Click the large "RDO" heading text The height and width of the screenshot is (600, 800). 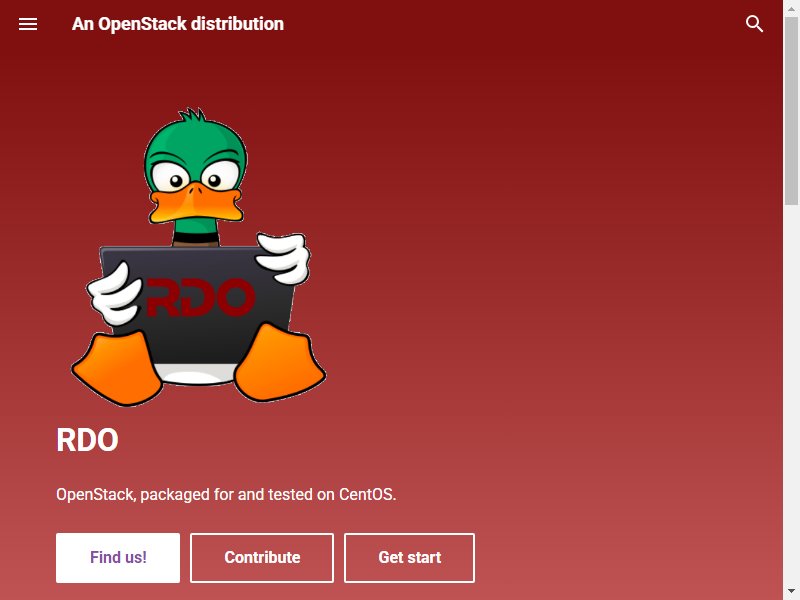click(x=87, y=440)
